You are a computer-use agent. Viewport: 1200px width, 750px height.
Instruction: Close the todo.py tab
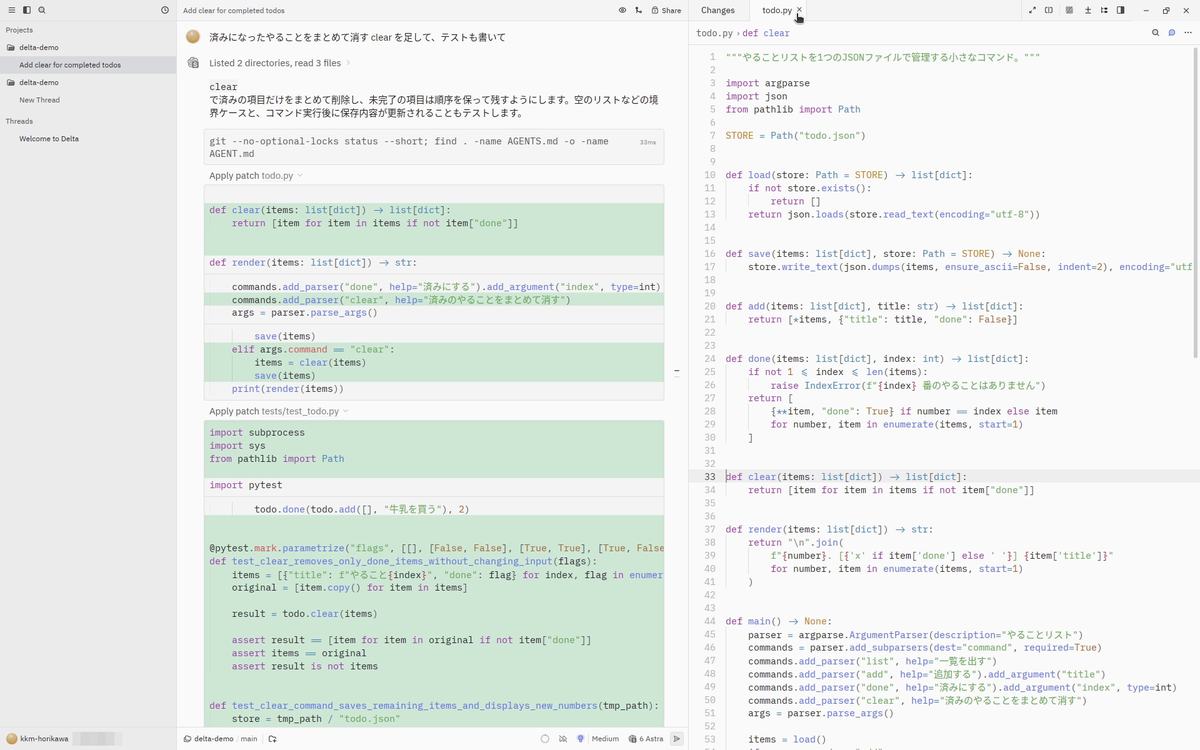(x=799, y=10)
